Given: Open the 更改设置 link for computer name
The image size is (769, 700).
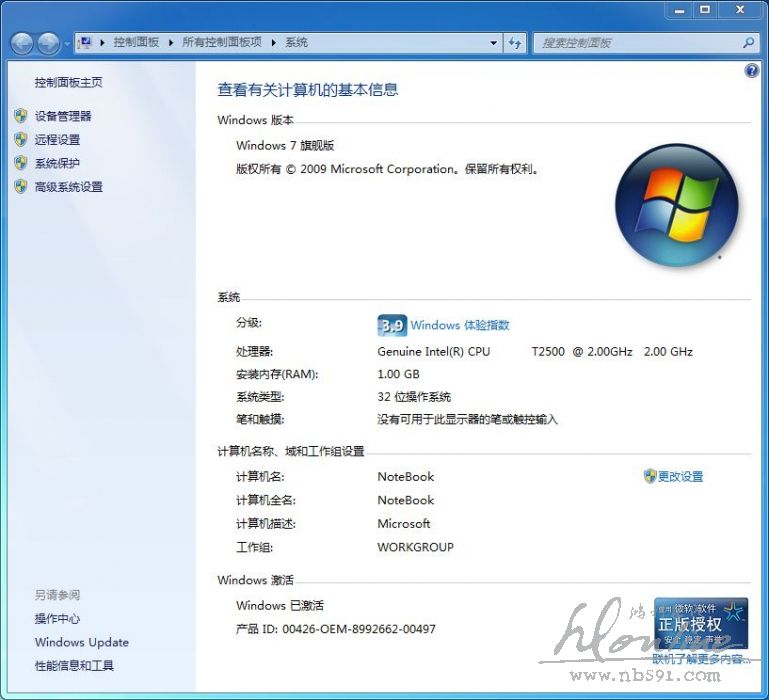Looking at the screenshot, I should pyautogui.click(x=680, y=477).
